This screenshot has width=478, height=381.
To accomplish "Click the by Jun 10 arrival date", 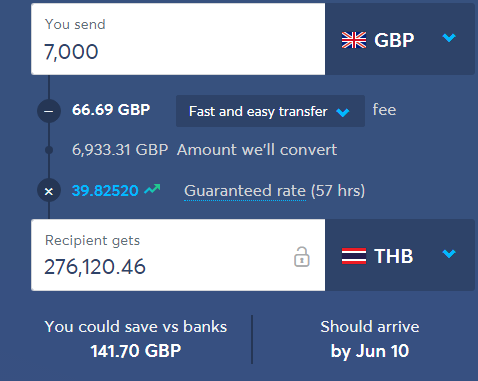I will tap(370, 351).
